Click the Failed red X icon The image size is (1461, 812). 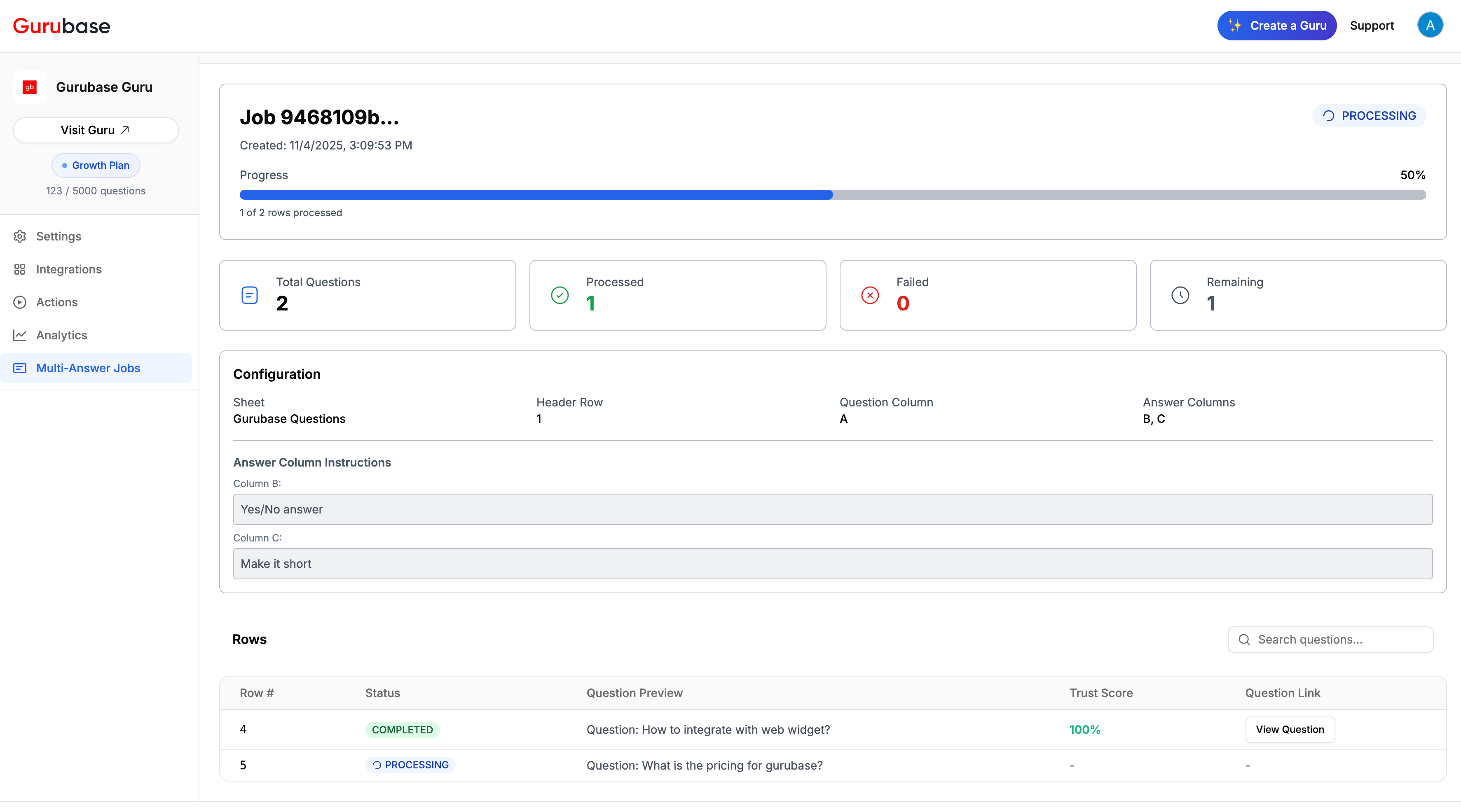869,295
